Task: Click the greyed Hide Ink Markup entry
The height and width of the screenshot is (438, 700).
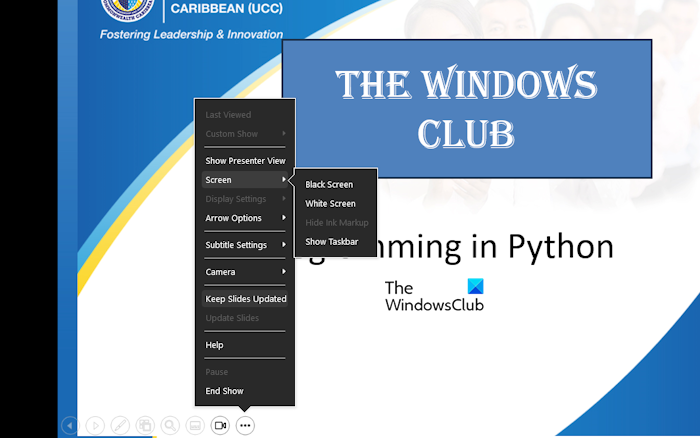Action: coord(335,222)
